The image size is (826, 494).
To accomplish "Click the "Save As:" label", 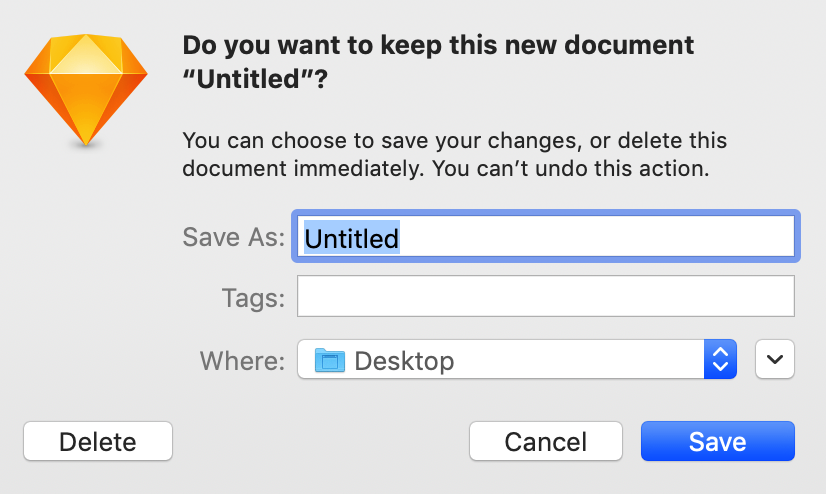I will point(234,238).
